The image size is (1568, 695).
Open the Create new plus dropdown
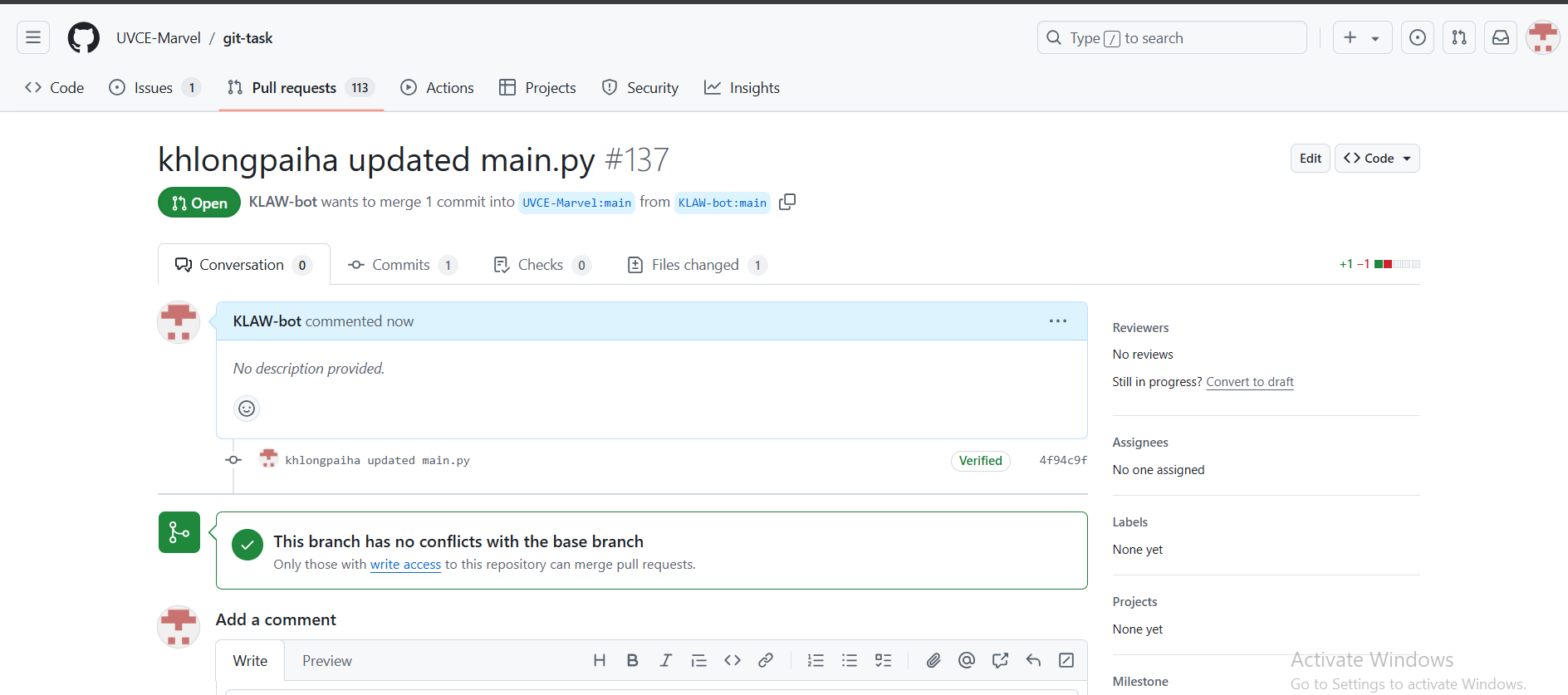1362,37
